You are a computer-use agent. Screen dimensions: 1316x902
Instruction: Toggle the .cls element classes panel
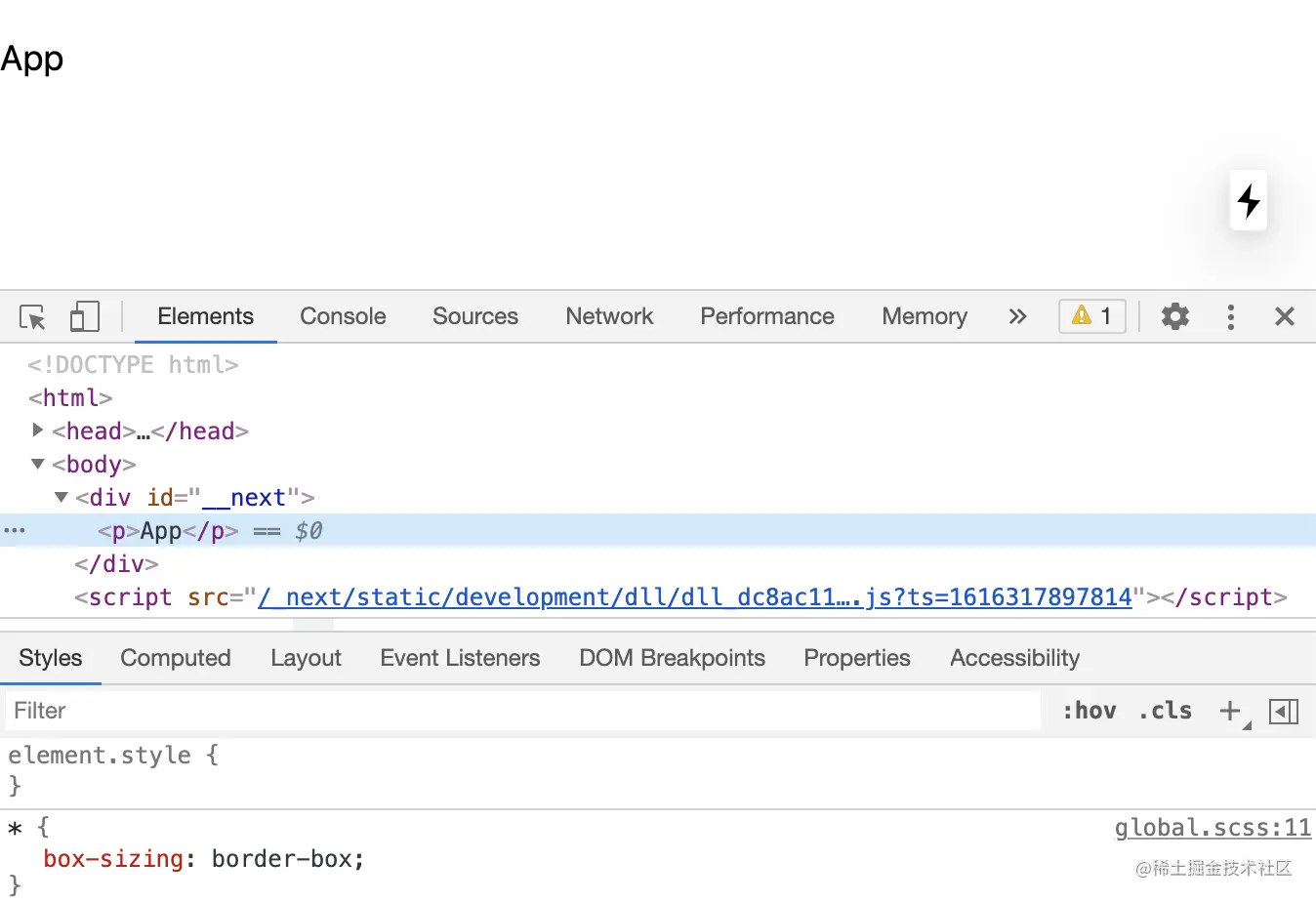point(1166,711)
